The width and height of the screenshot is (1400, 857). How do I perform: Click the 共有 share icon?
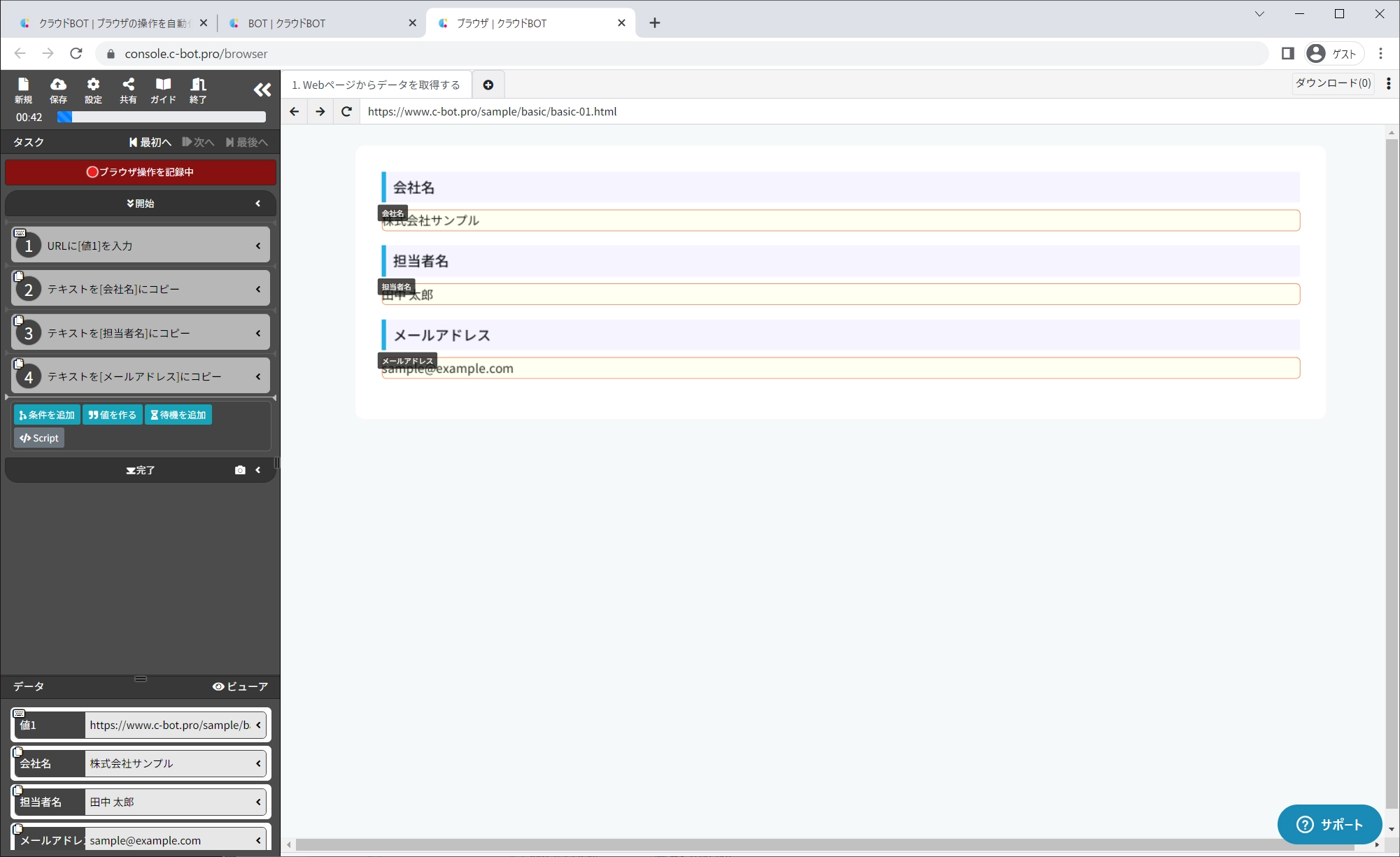pos(128,90)
